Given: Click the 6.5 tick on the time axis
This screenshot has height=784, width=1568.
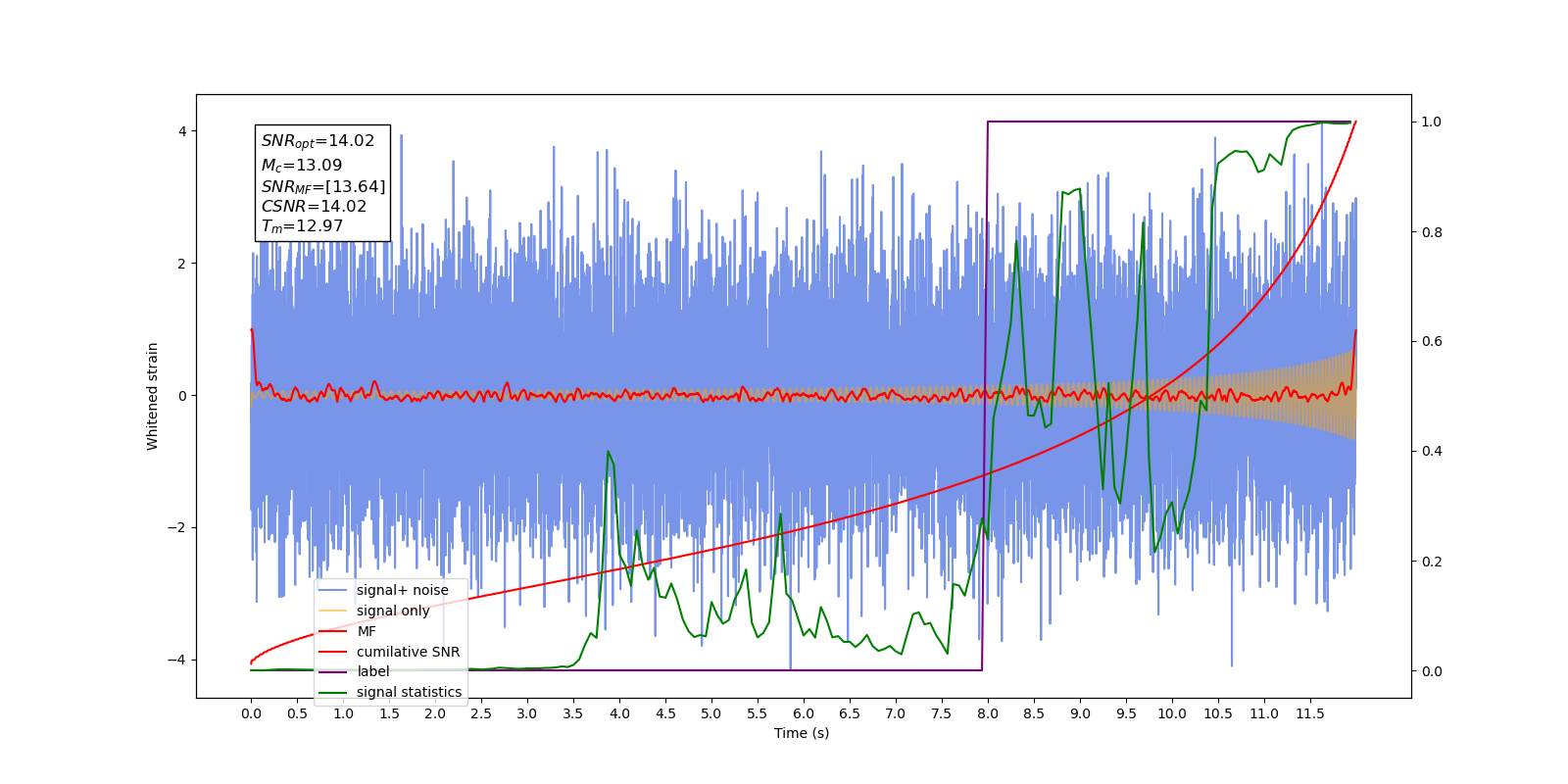Looking at the screenshot, I should click(850, 713).
